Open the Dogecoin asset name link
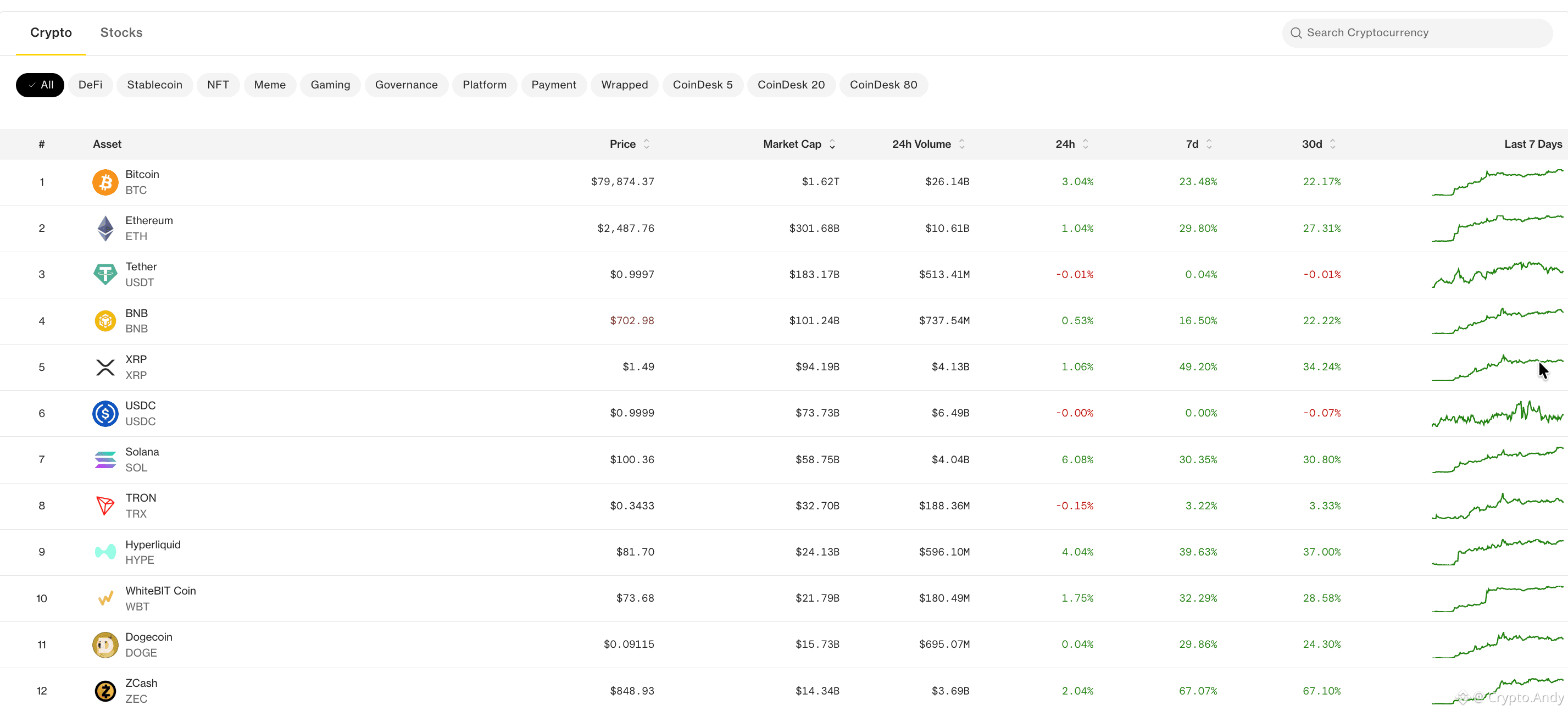 click(x=148, y=637)
